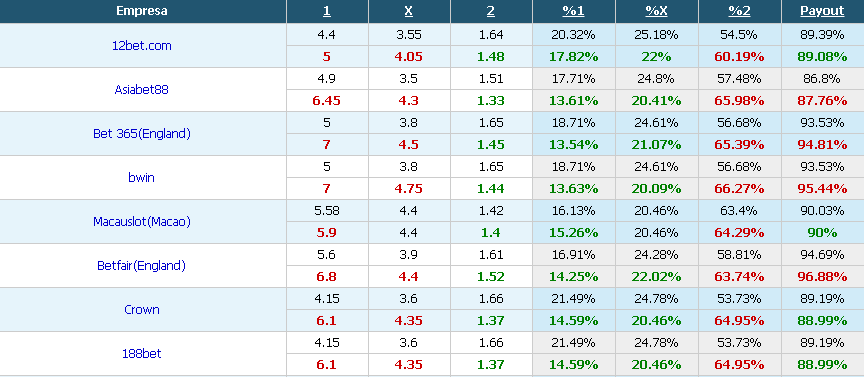864x377 pixels.
Task: Open the 12bet.com company link
Action: (x=142, y=46)
